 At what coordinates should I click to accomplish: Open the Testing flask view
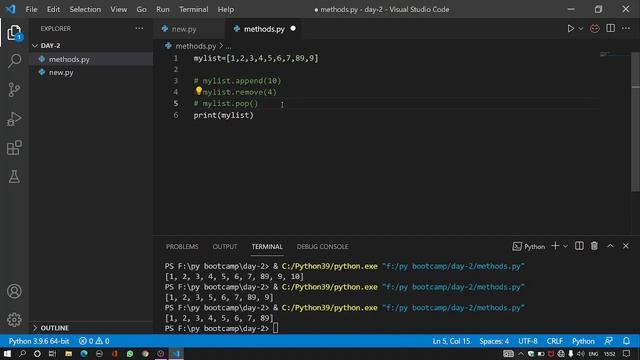tap(14, 177)
